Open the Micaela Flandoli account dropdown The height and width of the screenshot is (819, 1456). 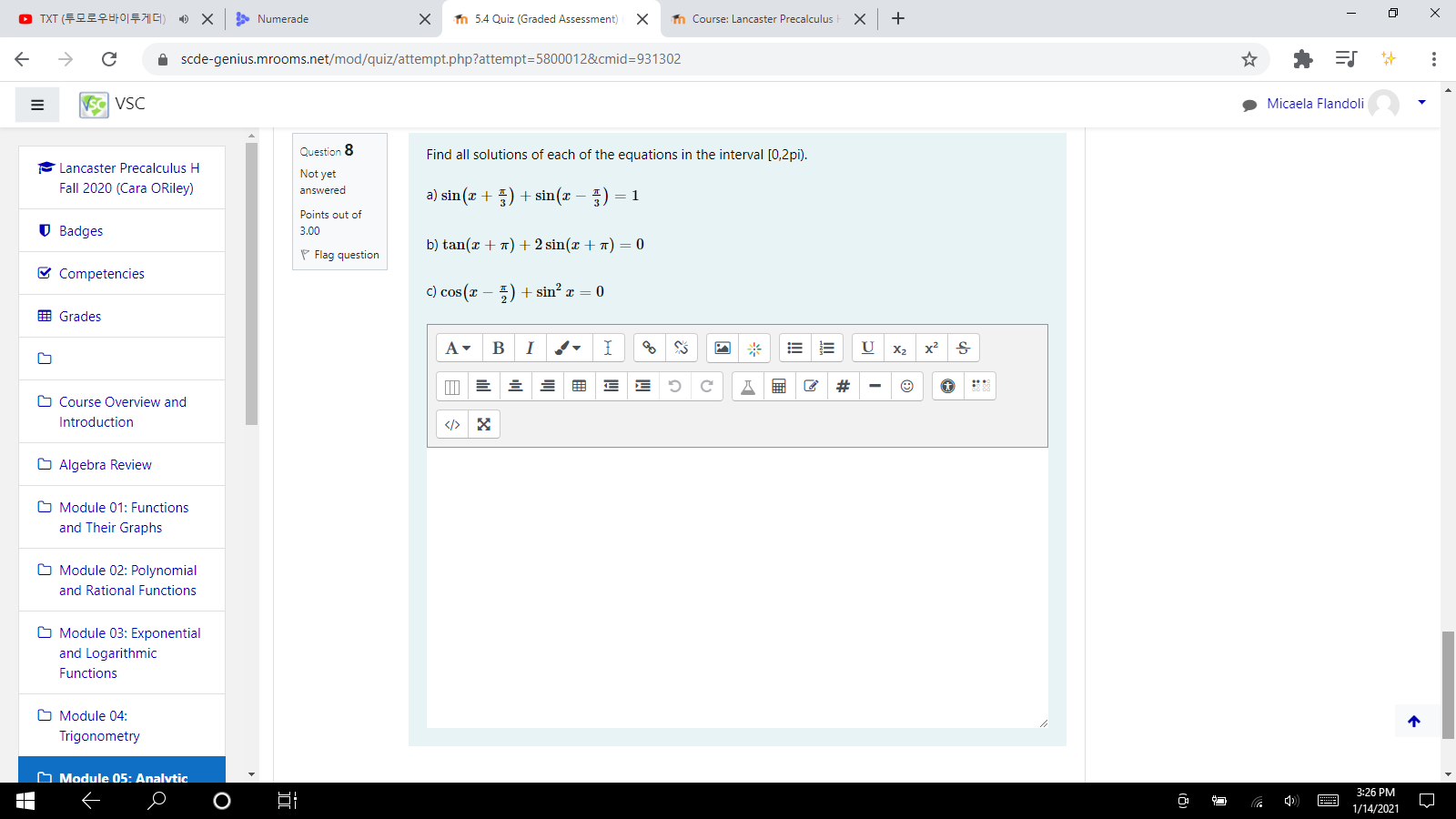pyautogui.click(x=1421, y=104)
